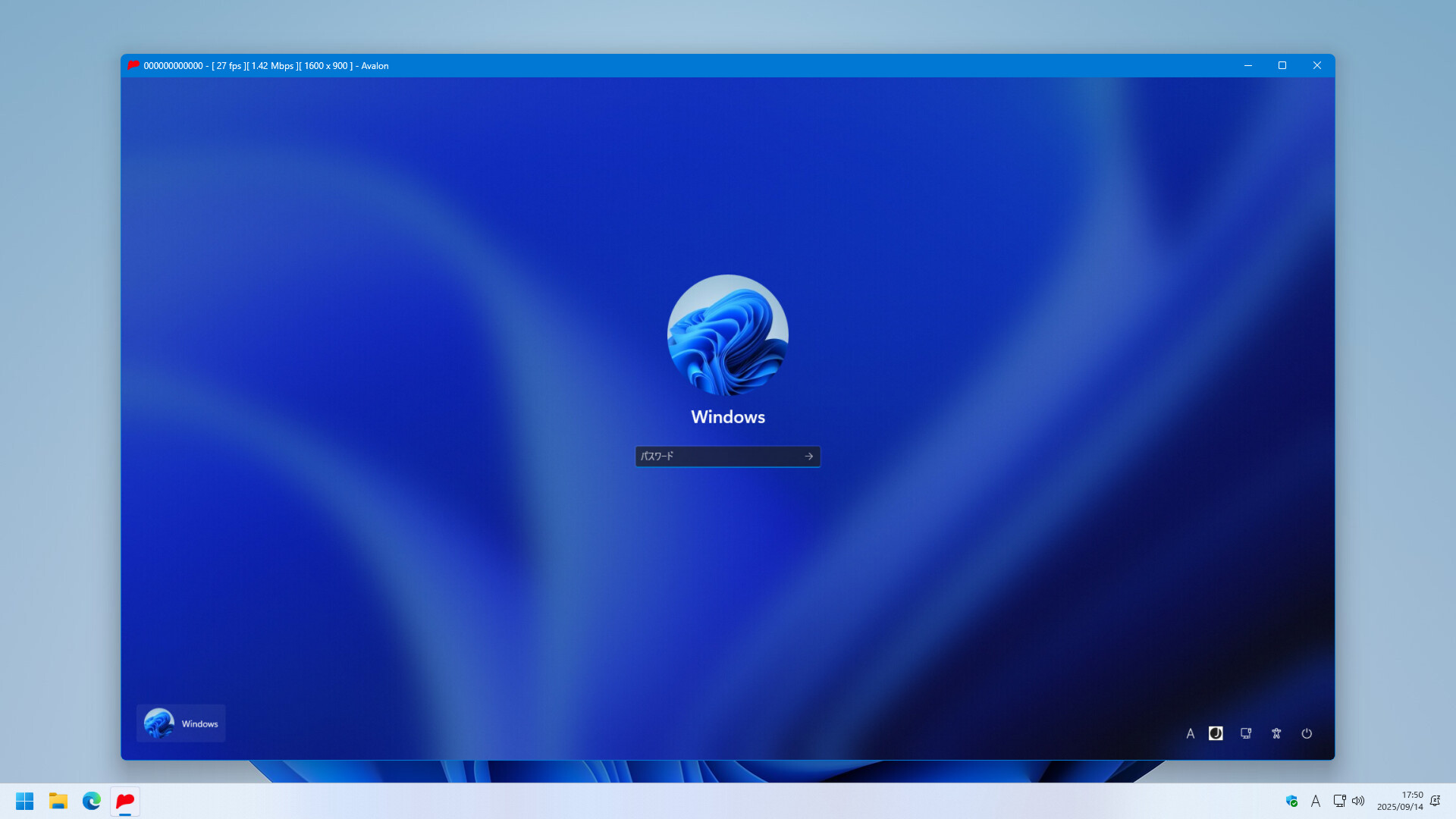Open accessibility options on login screen
Viewport: 1456px width, 819px height.
tap(1276, 733)
